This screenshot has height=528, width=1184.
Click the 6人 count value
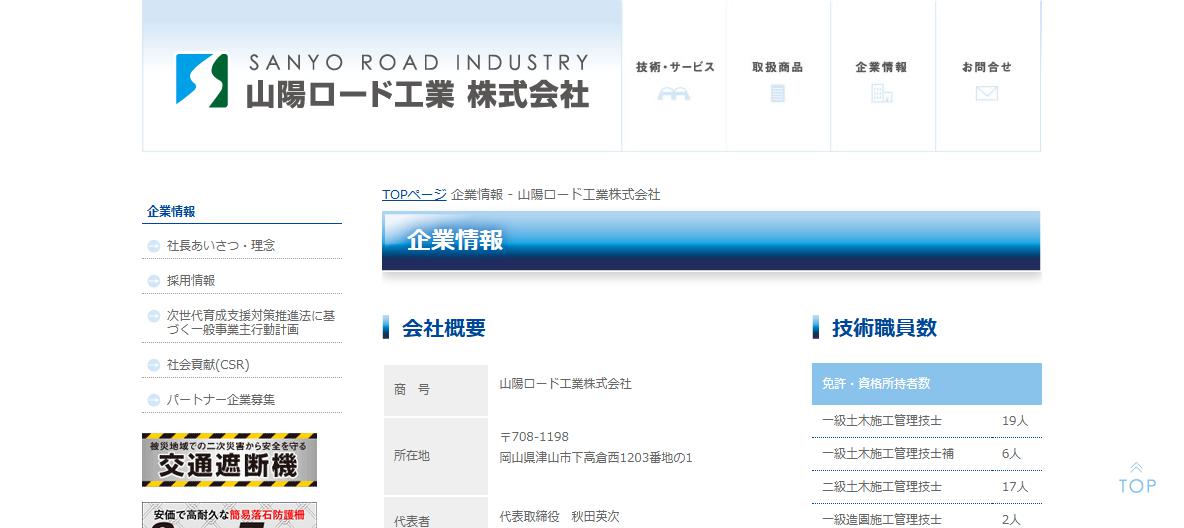1011,453
